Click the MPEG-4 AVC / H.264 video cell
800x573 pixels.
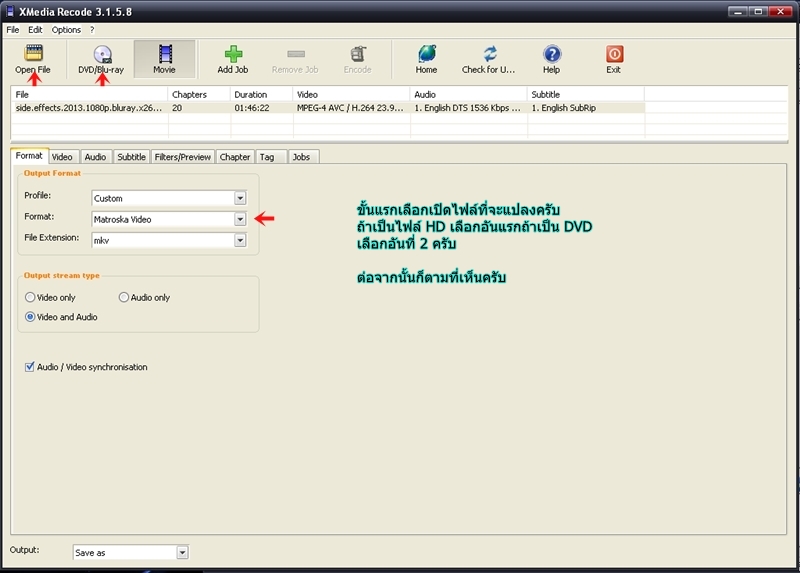tap(352, 108)
